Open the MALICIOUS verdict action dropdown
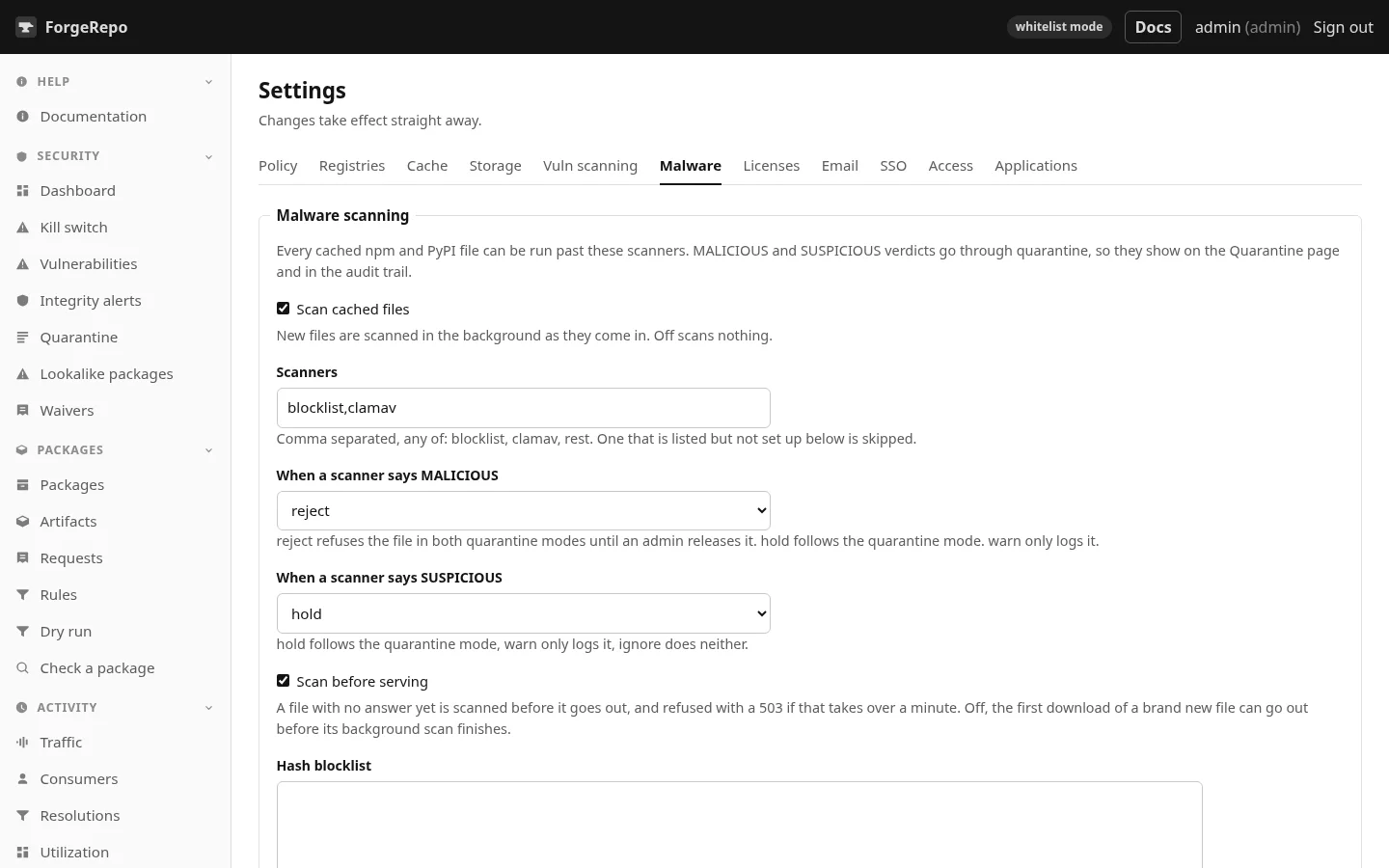 (524, 511)
